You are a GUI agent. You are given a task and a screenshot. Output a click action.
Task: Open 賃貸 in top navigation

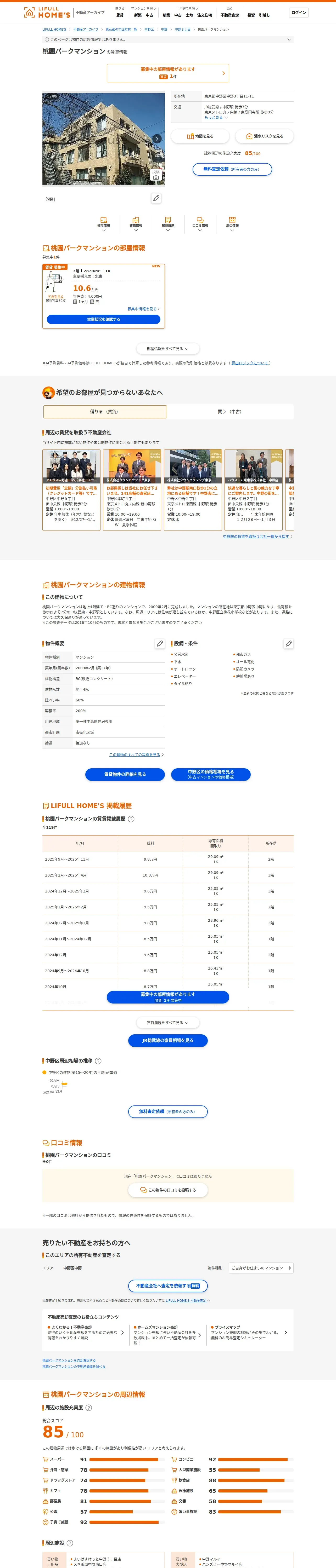tap(120, 15)
